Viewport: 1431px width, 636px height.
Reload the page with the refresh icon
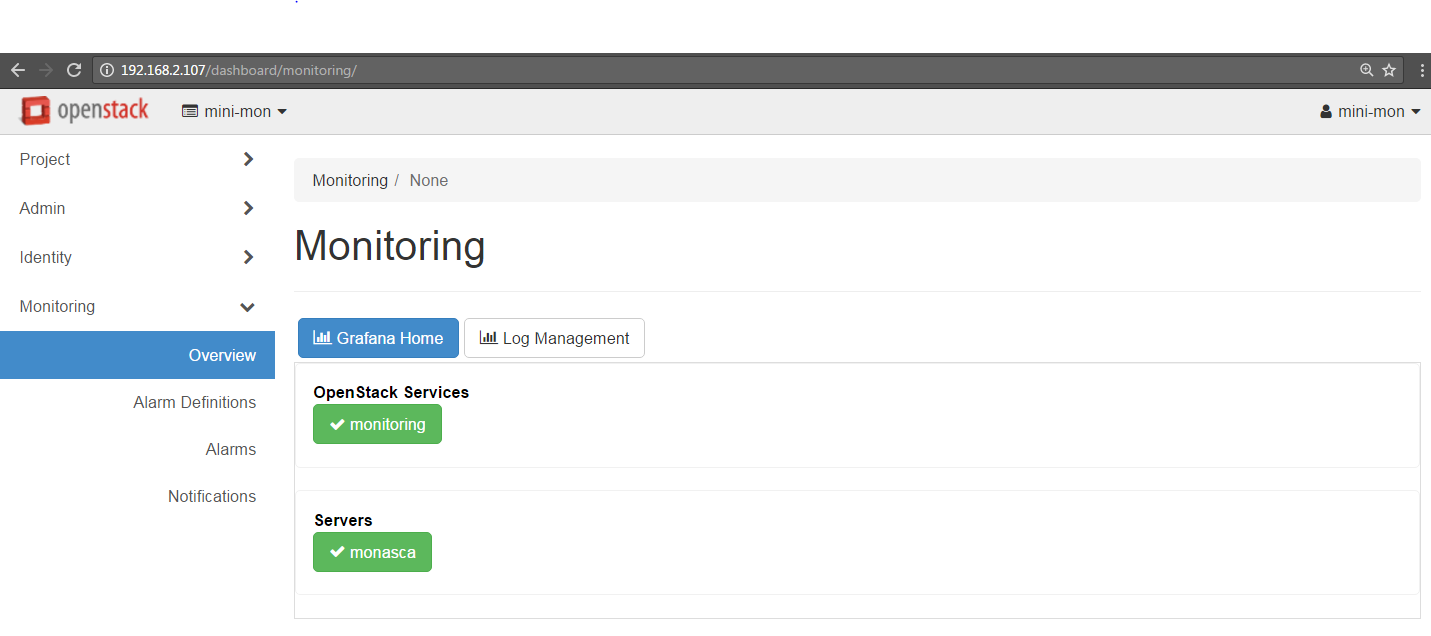73,70
